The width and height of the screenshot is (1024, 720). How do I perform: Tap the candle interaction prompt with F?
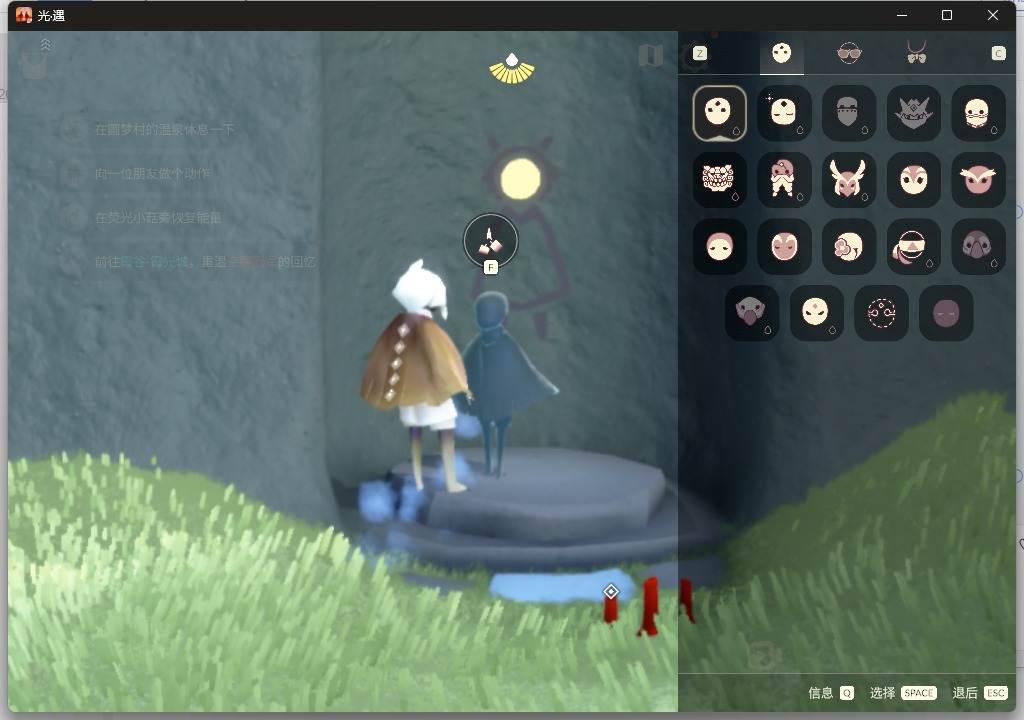point(490,244)
